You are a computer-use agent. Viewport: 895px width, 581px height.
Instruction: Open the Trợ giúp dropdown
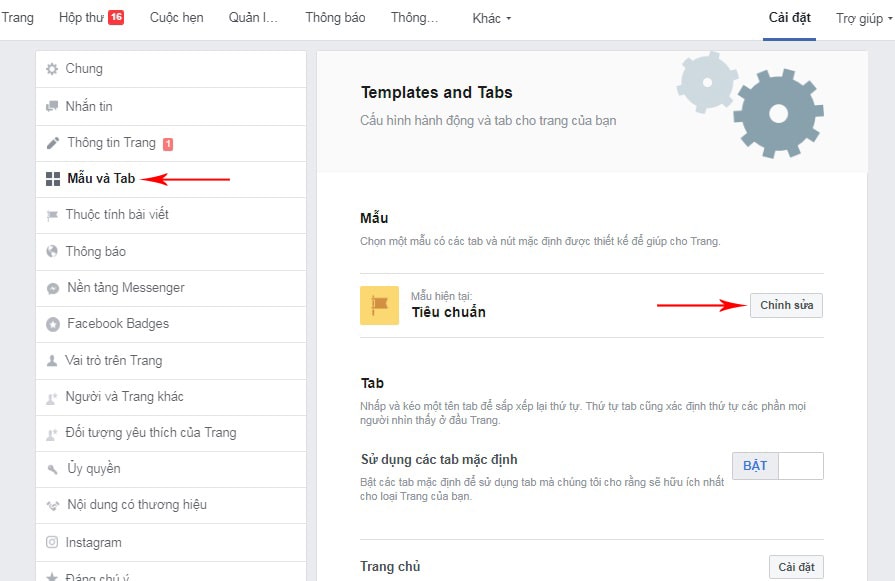[861, 18]
